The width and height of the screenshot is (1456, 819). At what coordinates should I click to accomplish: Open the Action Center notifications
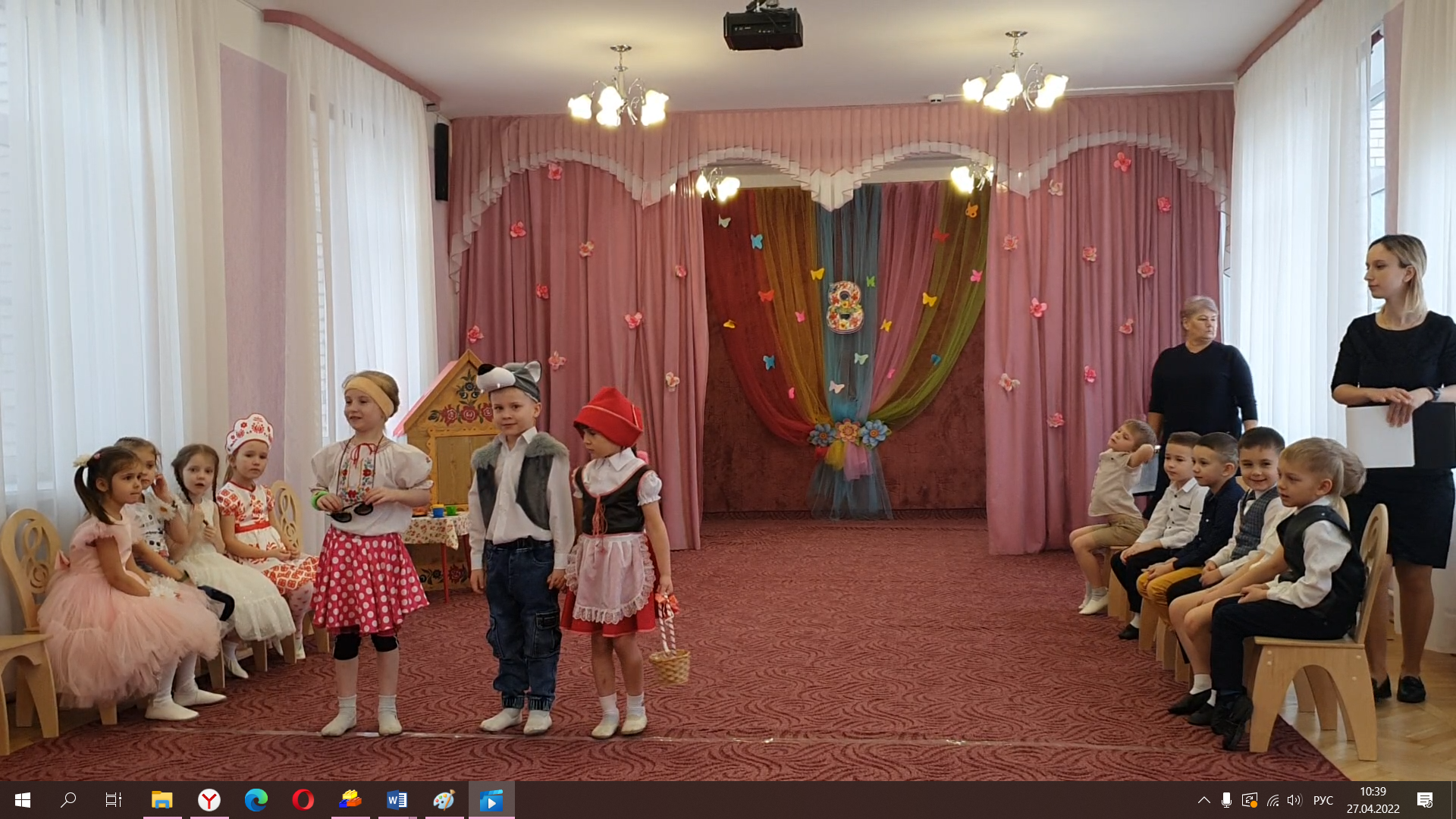(1425, 800)
